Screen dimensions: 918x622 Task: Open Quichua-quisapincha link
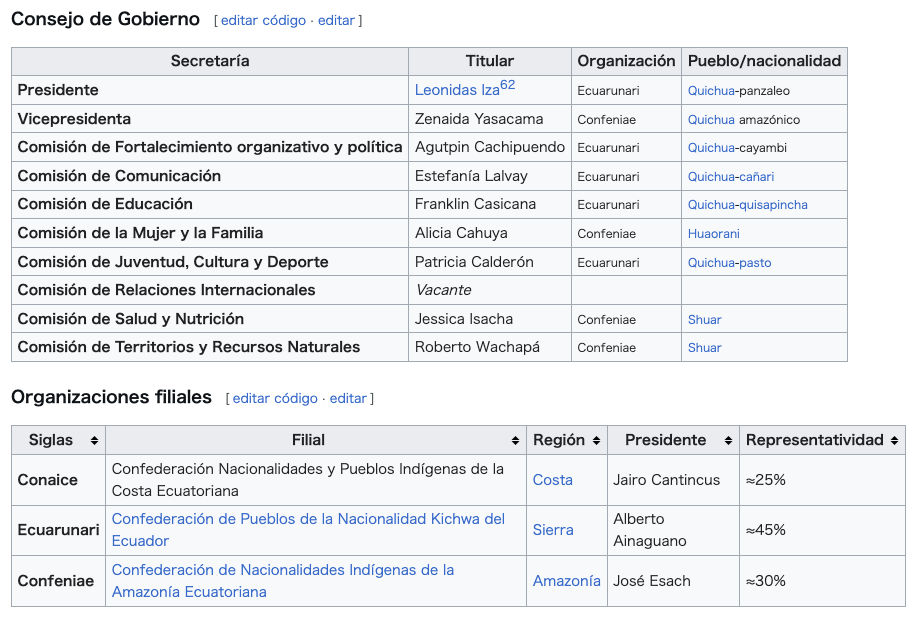pos(747,205)
